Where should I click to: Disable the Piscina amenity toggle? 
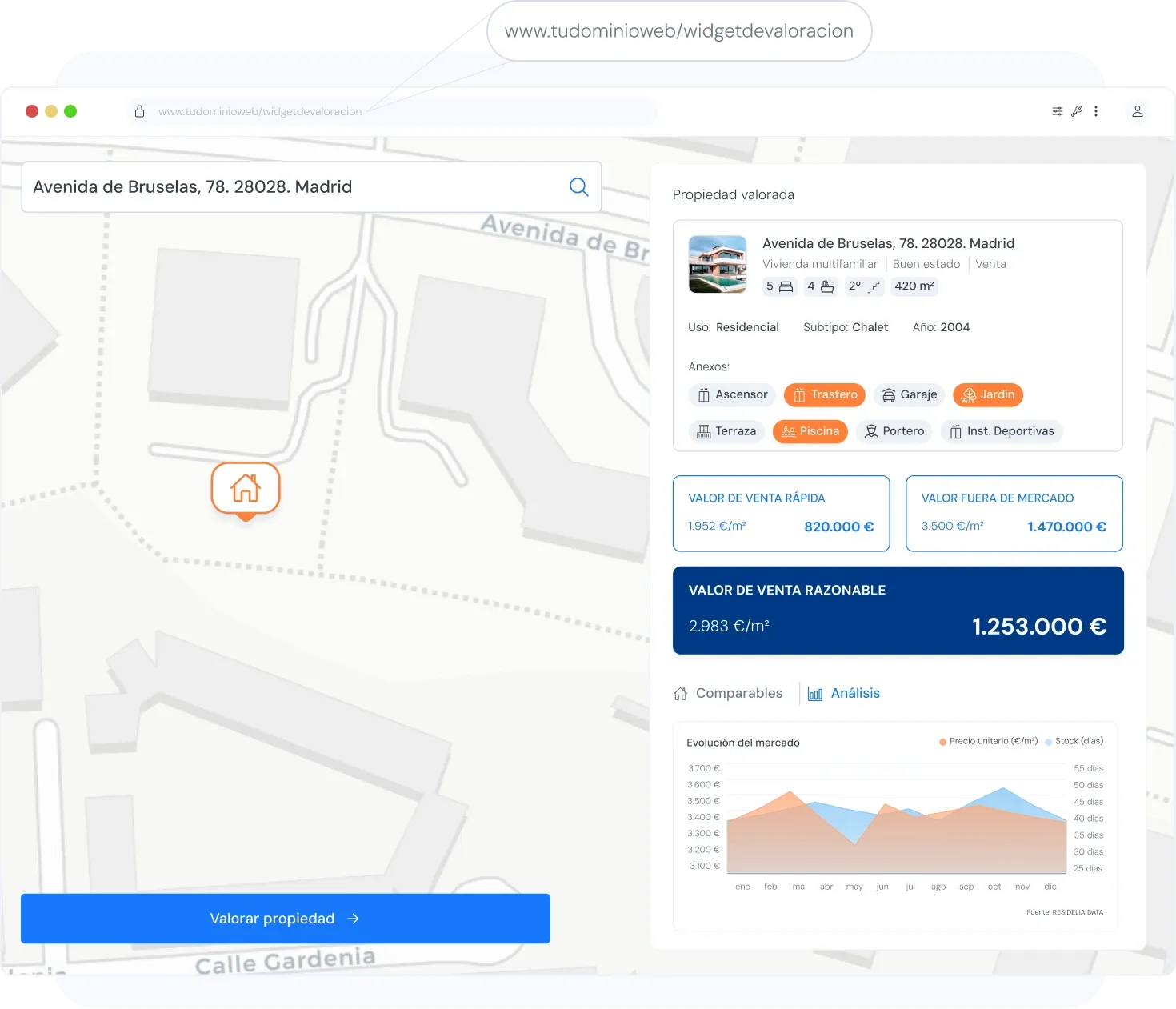coord(810,431)
